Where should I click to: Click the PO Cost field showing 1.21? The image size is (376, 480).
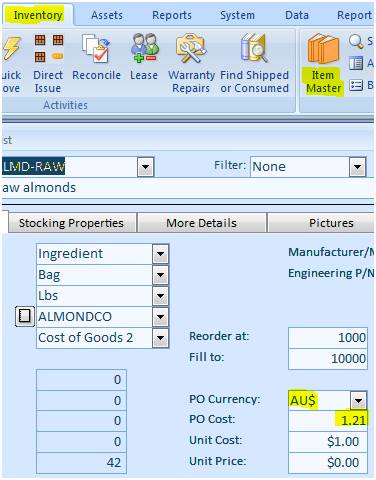coord(328,420)
